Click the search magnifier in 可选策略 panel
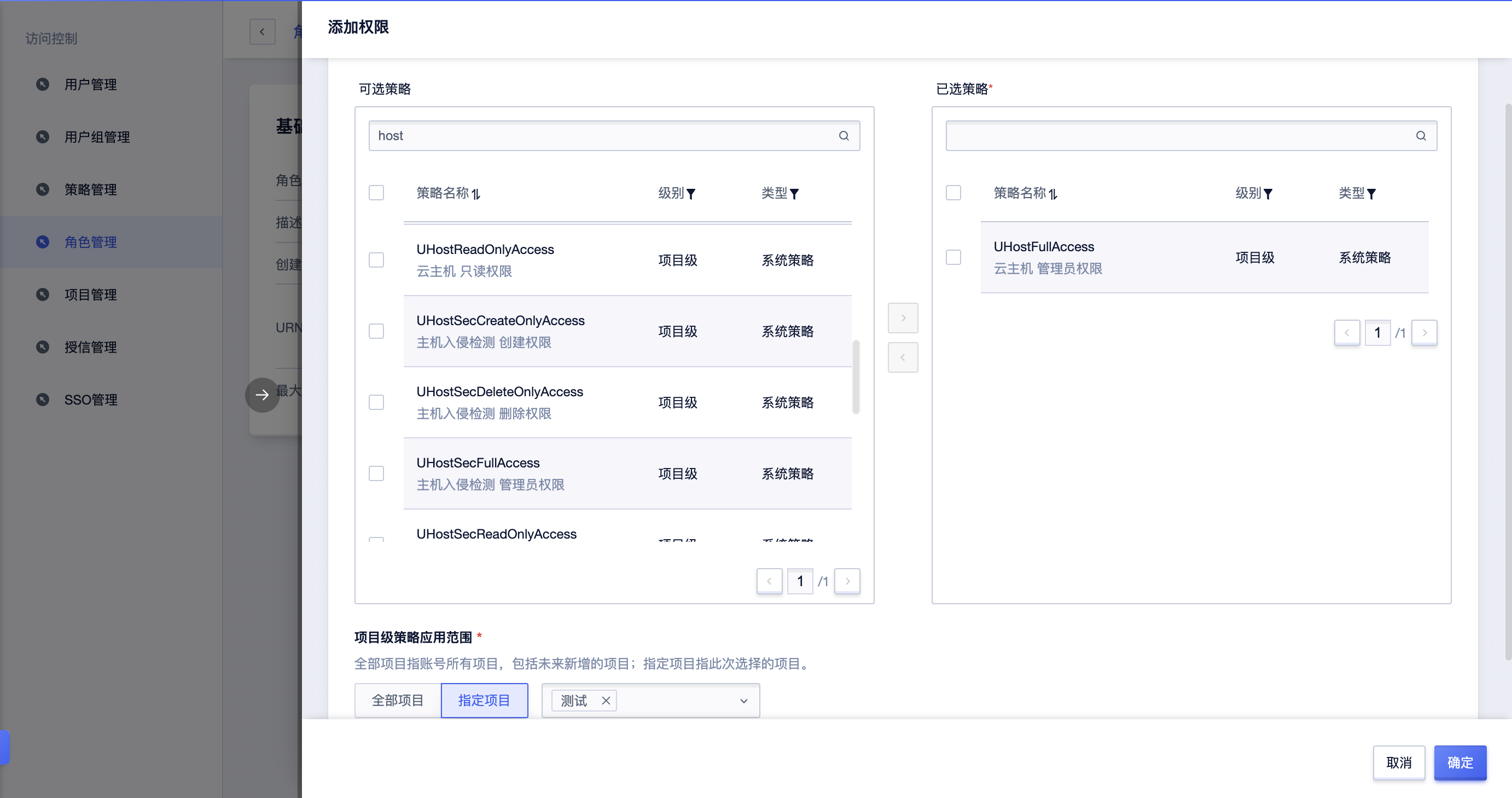The width and height of the screenshot is (1512, 798). coord(844,135)
